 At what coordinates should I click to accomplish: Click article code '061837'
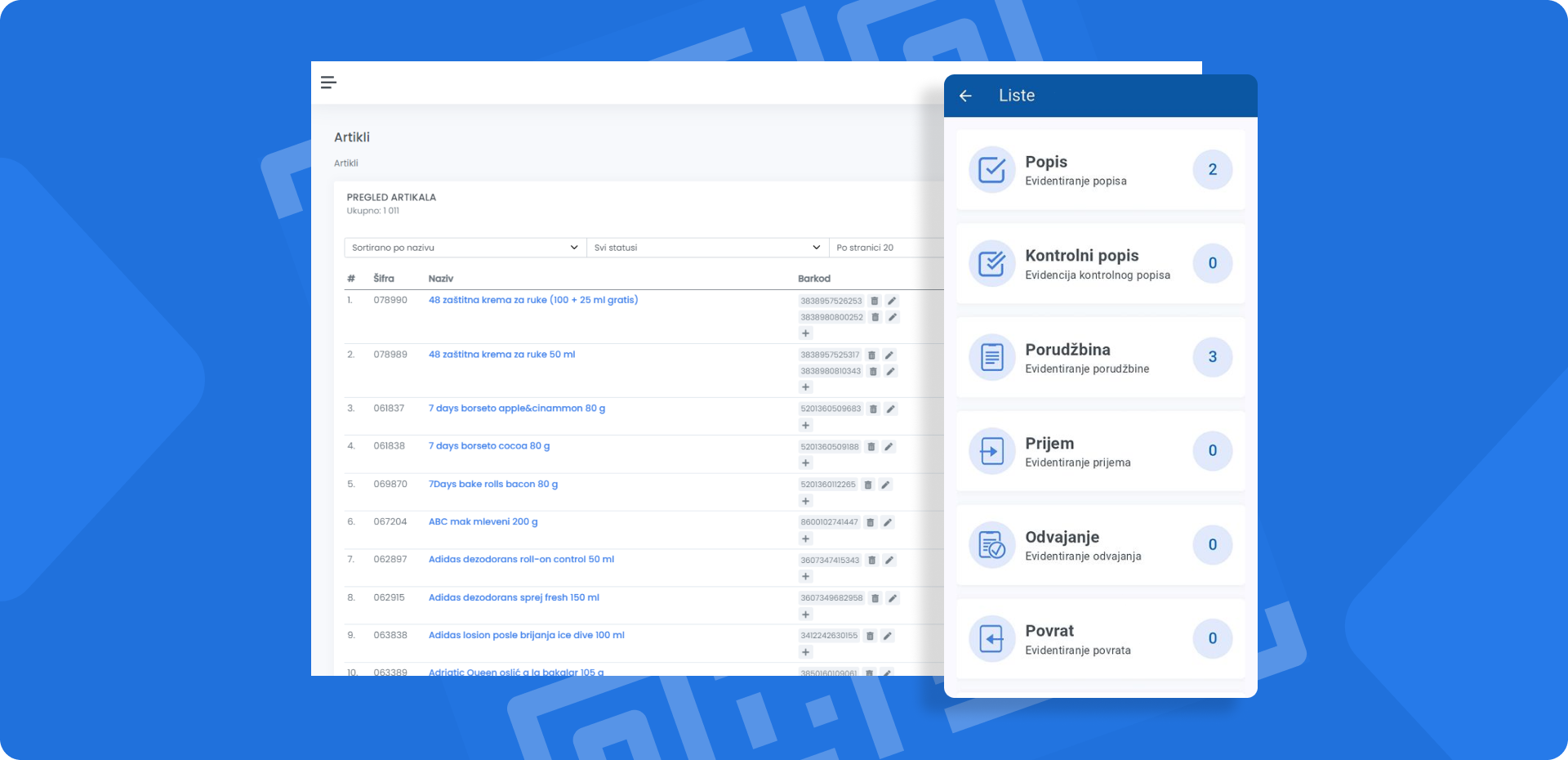coord(390,409)
